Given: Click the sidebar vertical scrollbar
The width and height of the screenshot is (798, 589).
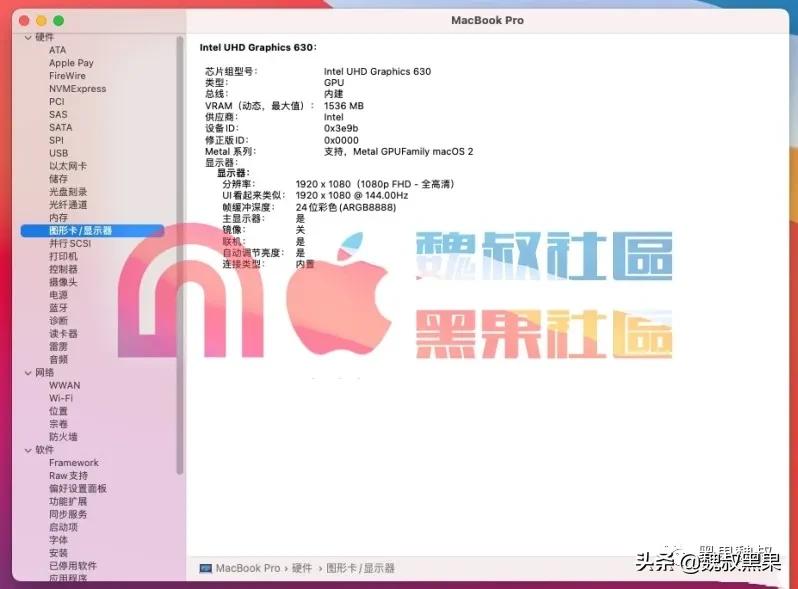Looking at the screenshot, I should 179,255.
